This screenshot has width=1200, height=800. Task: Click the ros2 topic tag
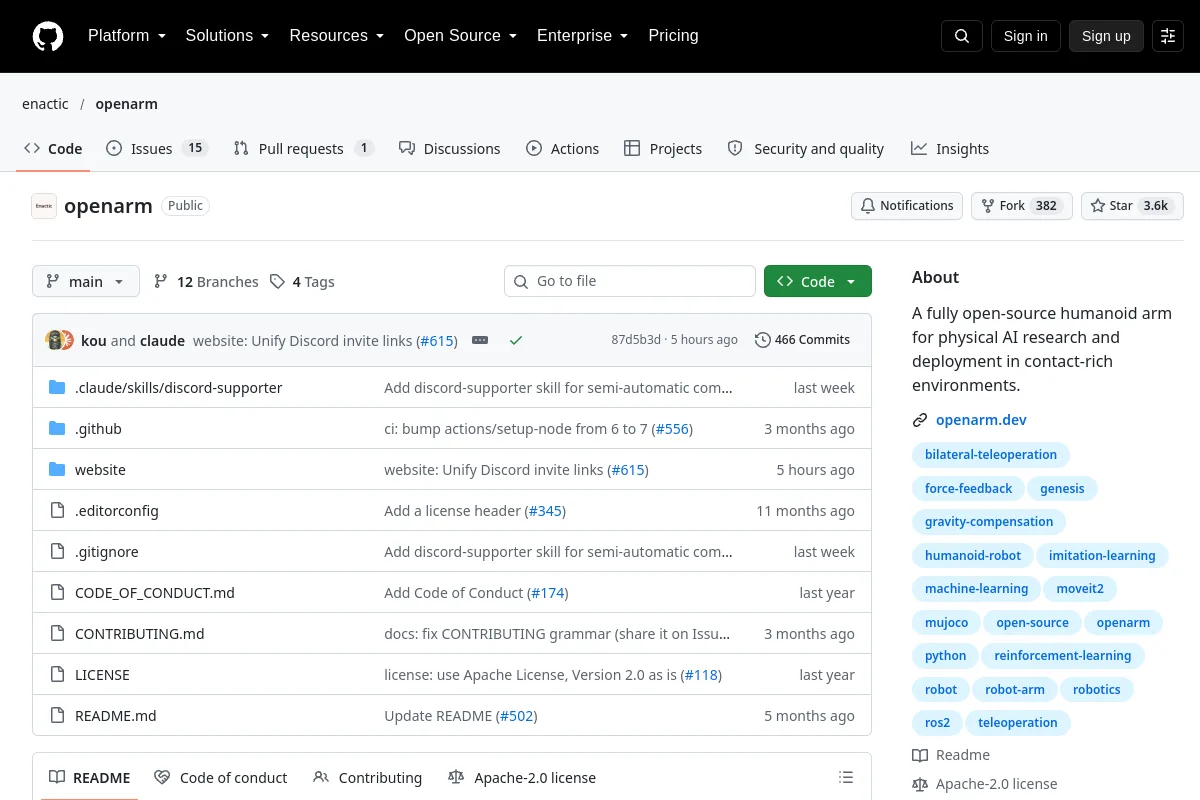coord(937,723)
